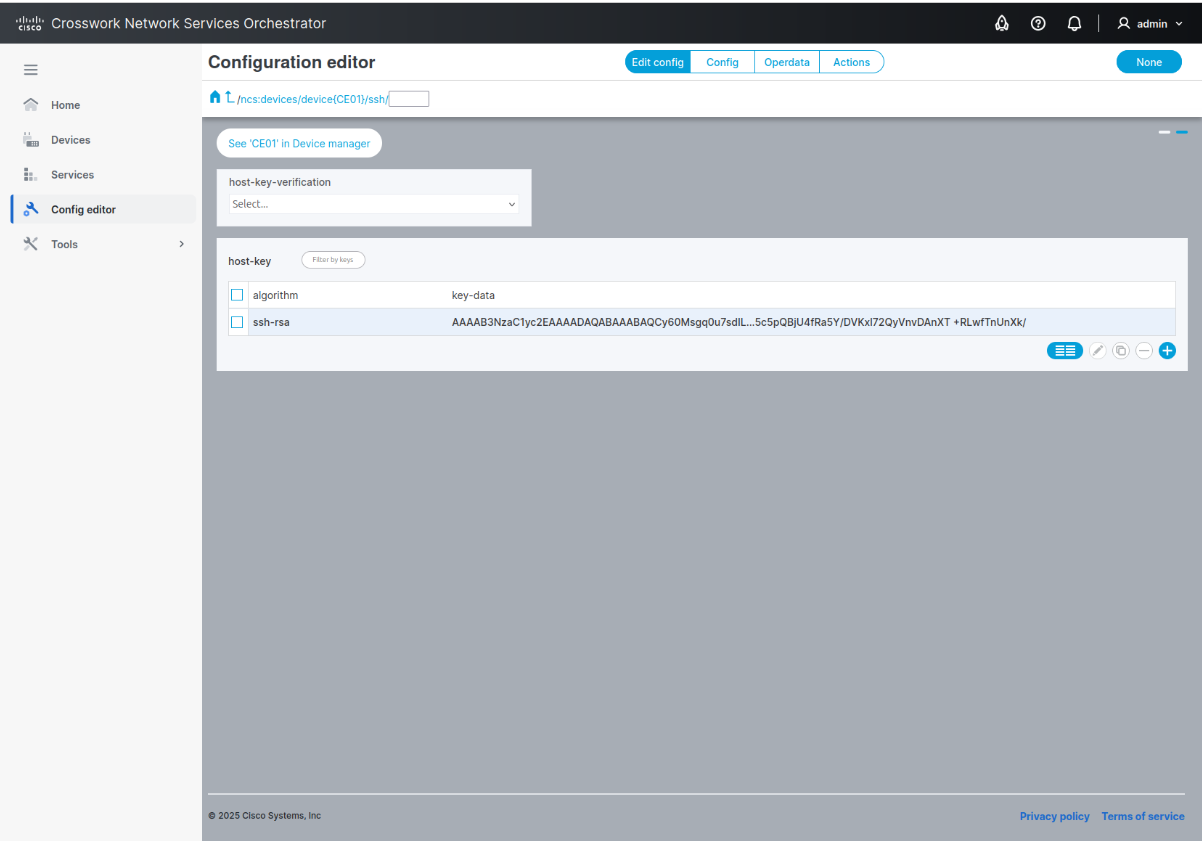Click See 'CE01' in Device manager button

pos(299,143)
